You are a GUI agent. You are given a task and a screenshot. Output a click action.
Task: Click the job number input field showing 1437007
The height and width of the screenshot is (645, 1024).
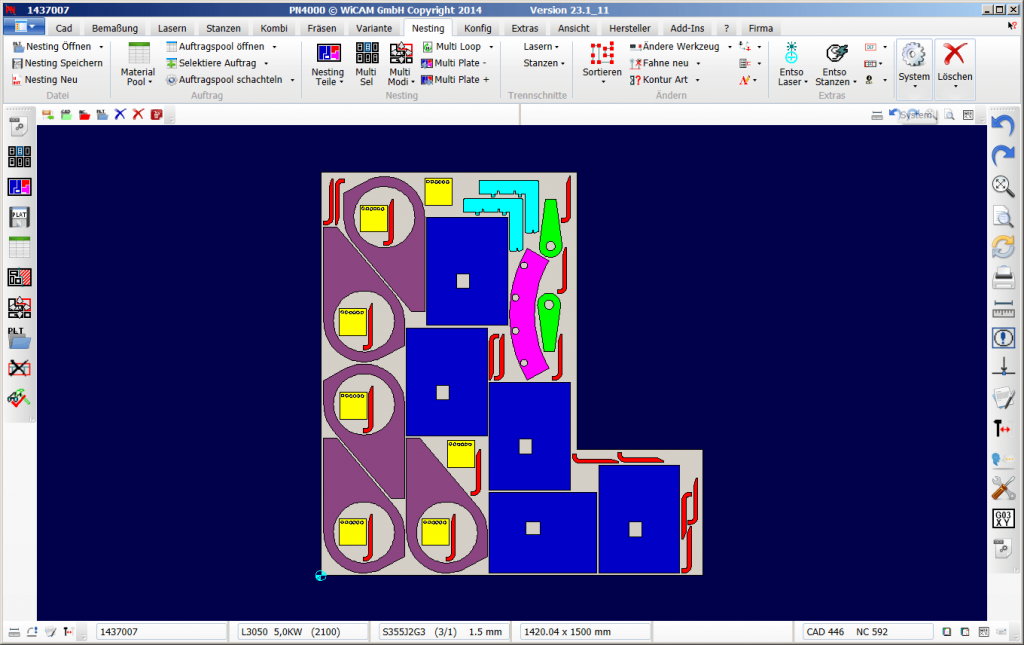160,631
